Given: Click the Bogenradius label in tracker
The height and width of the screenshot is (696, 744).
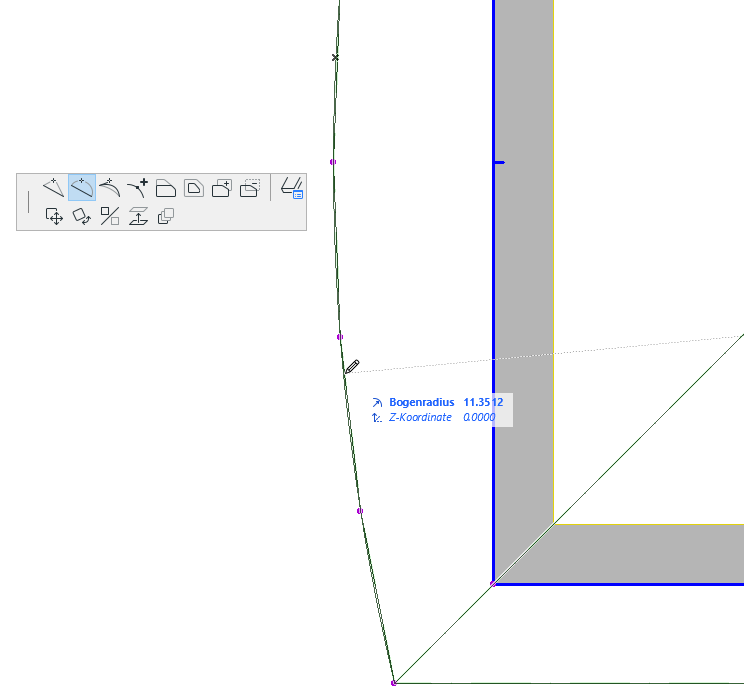Looking at the screenshot, I should (x=421, y=402).
